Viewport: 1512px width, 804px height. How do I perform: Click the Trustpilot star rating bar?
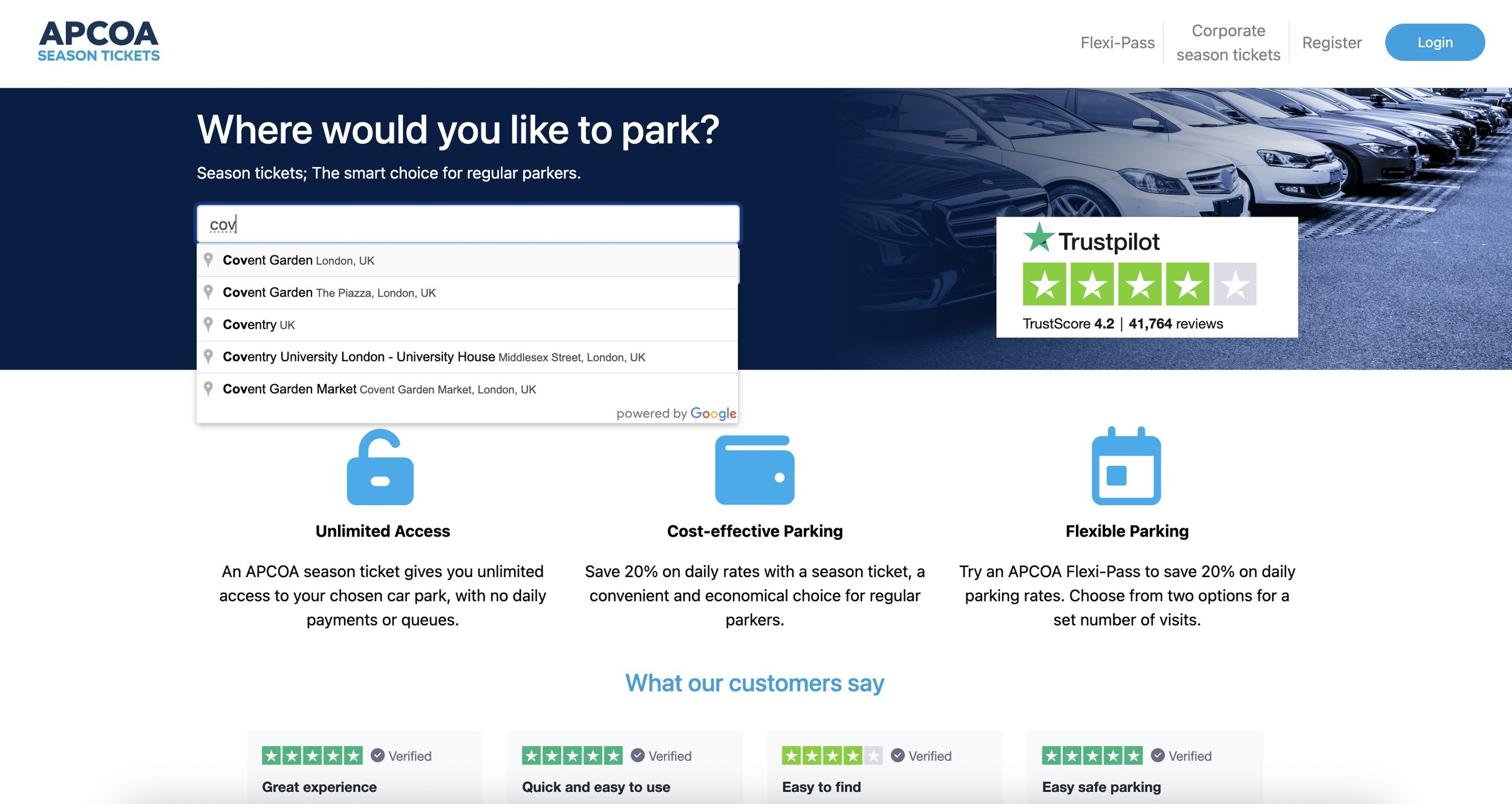point(1139,284)
